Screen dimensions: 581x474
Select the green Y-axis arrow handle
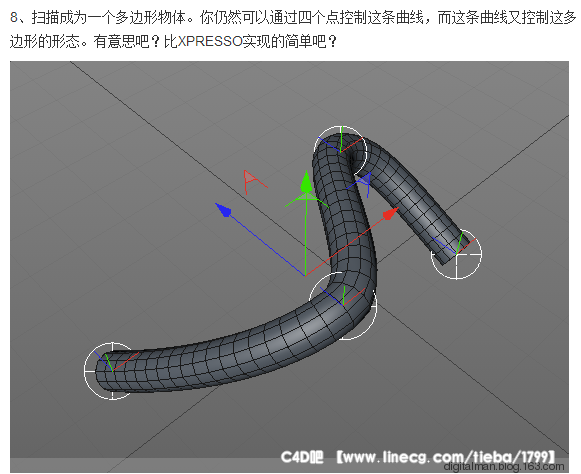306,182
